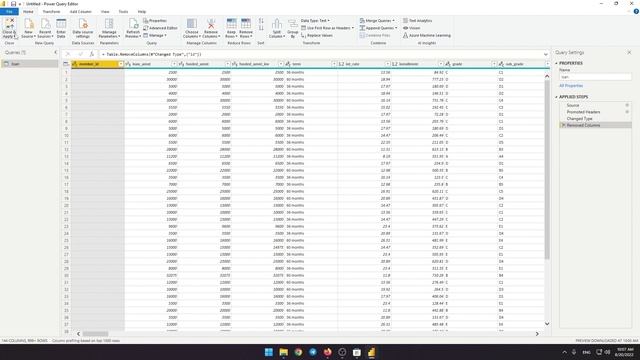Open the Data Type: Text dropdown

click(315, 20)
